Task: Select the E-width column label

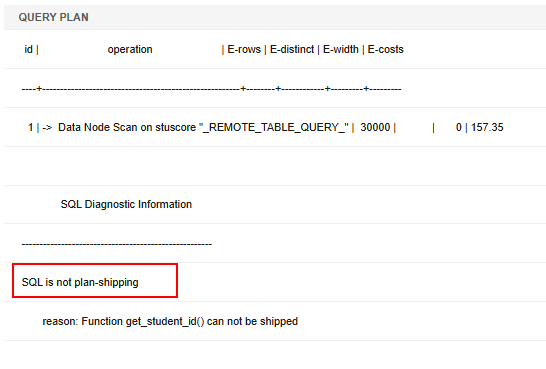Action: click(341, 49)
